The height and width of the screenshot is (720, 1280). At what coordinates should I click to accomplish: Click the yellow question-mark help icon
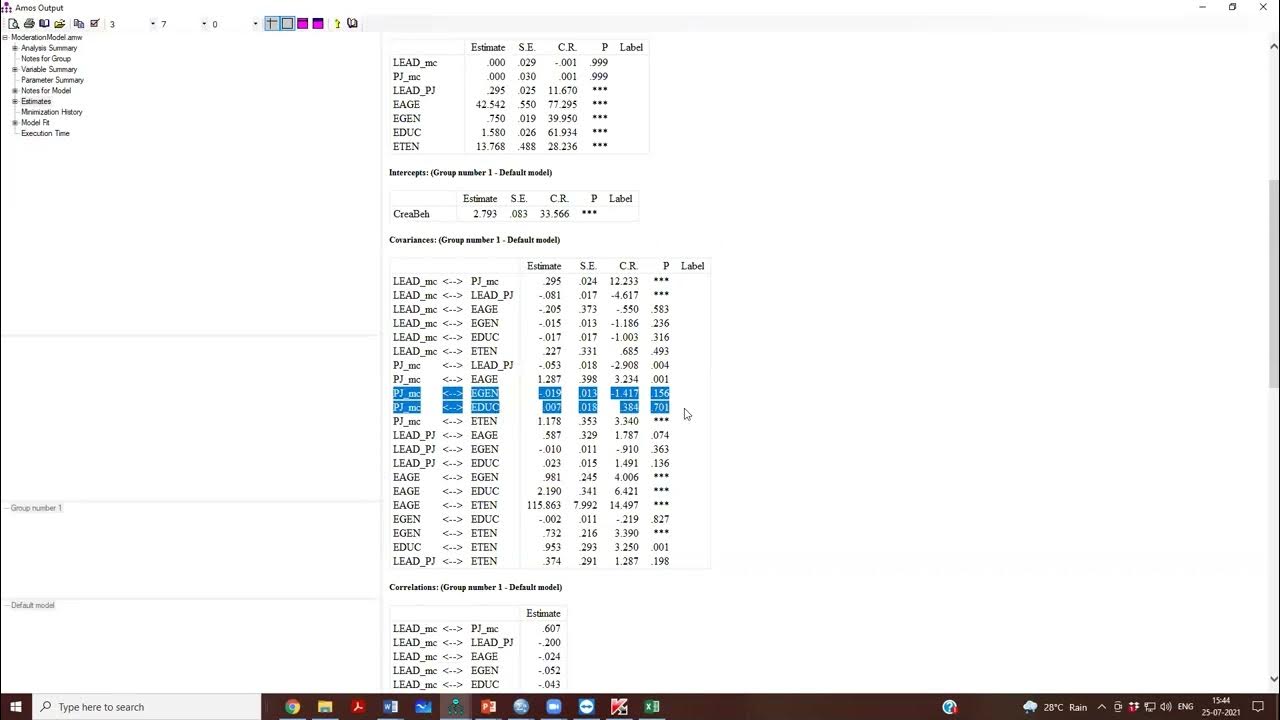click(x=337, y=23)
